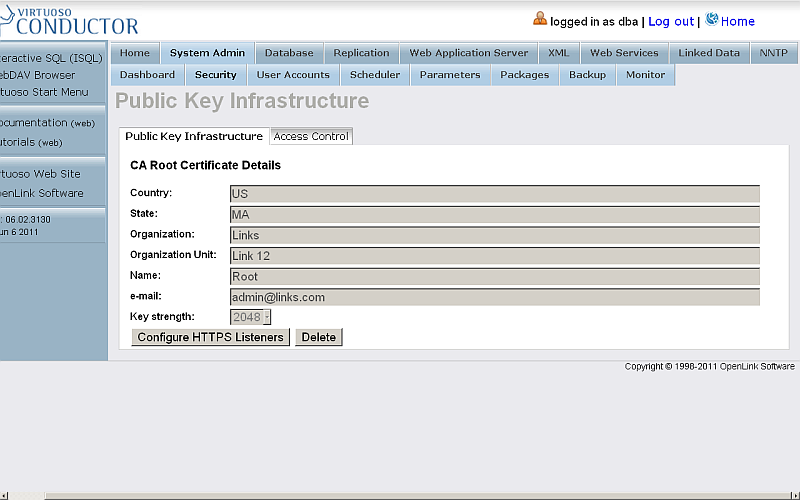Click the Virtuoso Conductor logo
The width and height of the screenshot is (800, 500).
(x=70, y=19)
